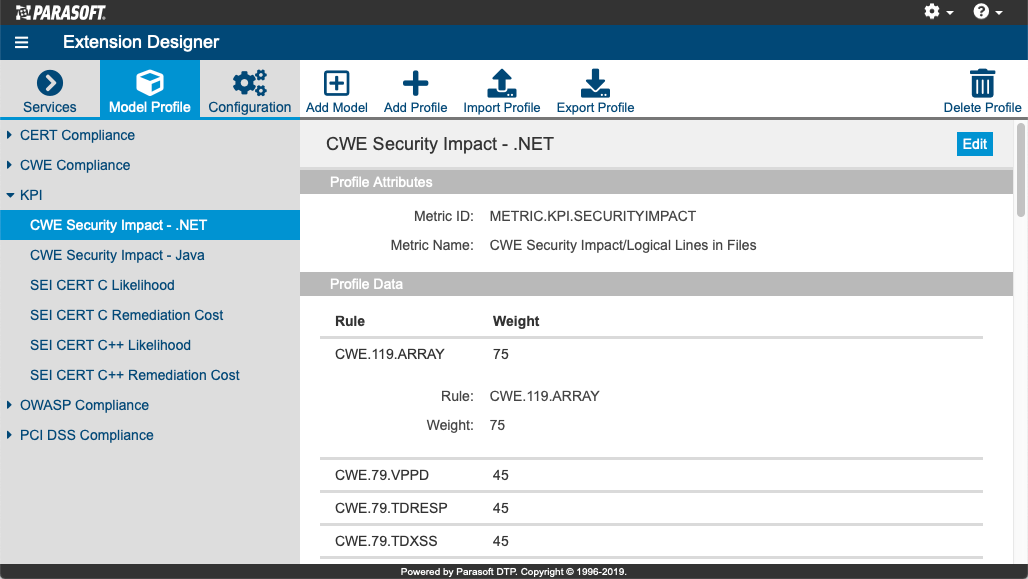Expand the OWASP Compliance tree node
Viewport: 1028px width, 579px height.
(x=9, y=405)
